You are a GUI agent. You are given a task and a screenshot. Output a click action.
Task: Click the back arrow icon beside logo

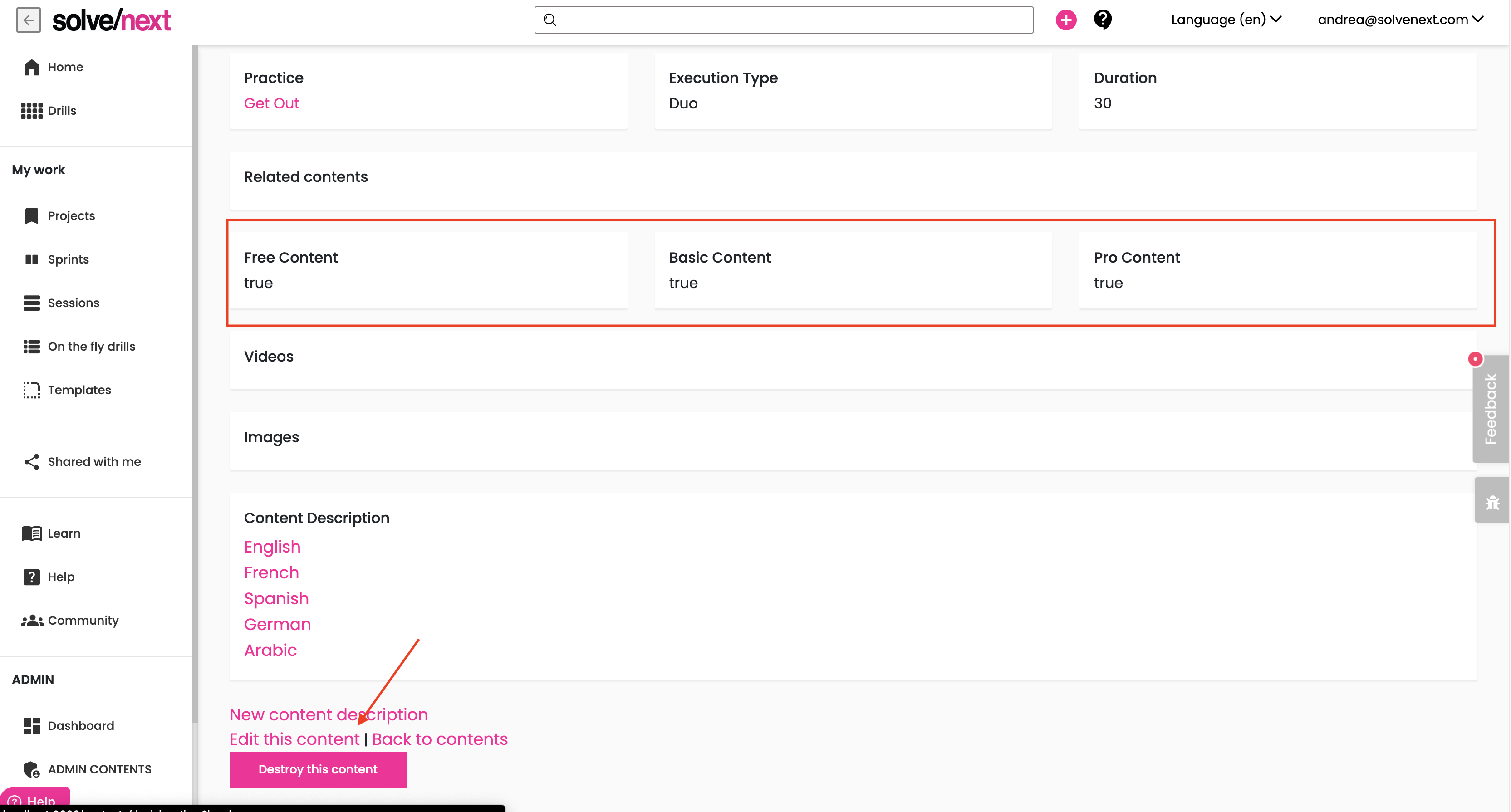[28, 20]
